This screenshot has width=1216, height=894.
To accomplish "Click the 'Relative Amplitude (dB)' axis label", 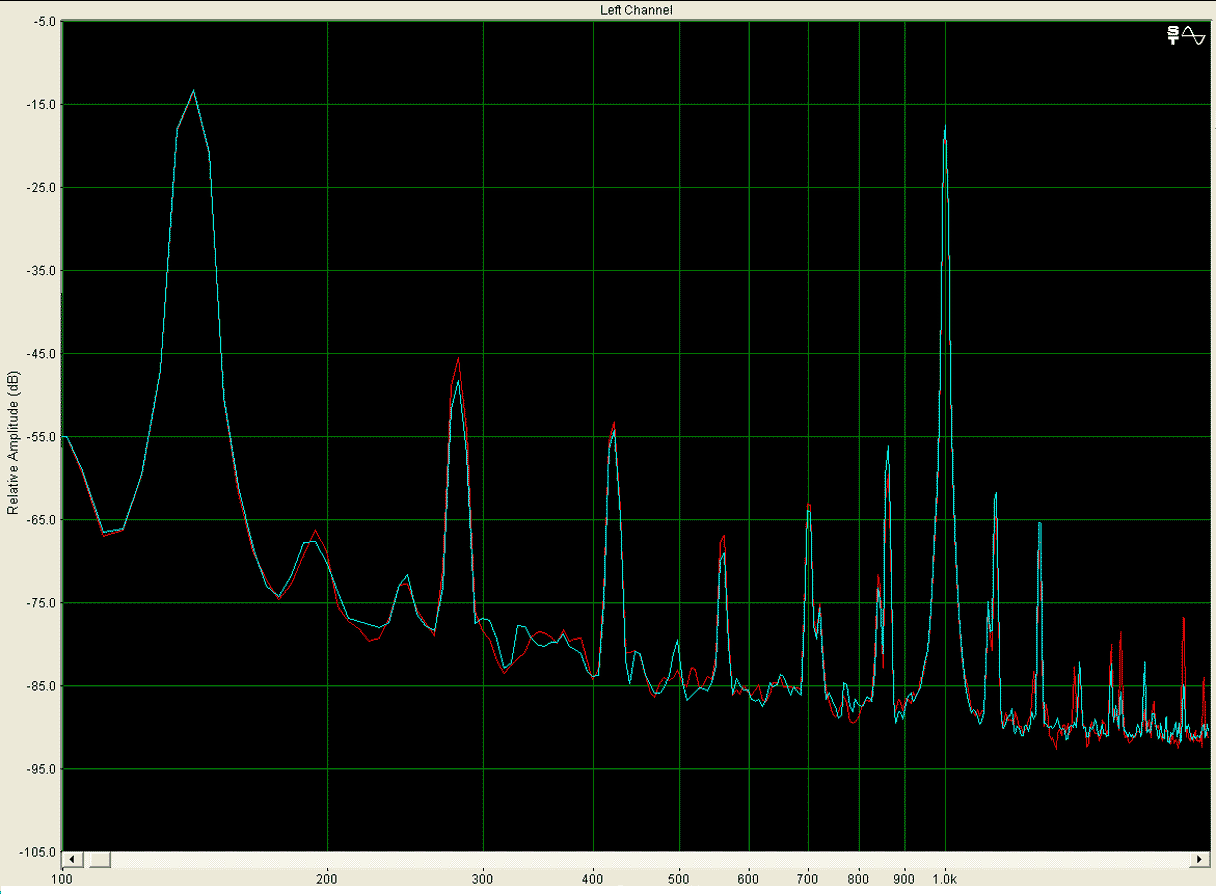I will point(13,443).
